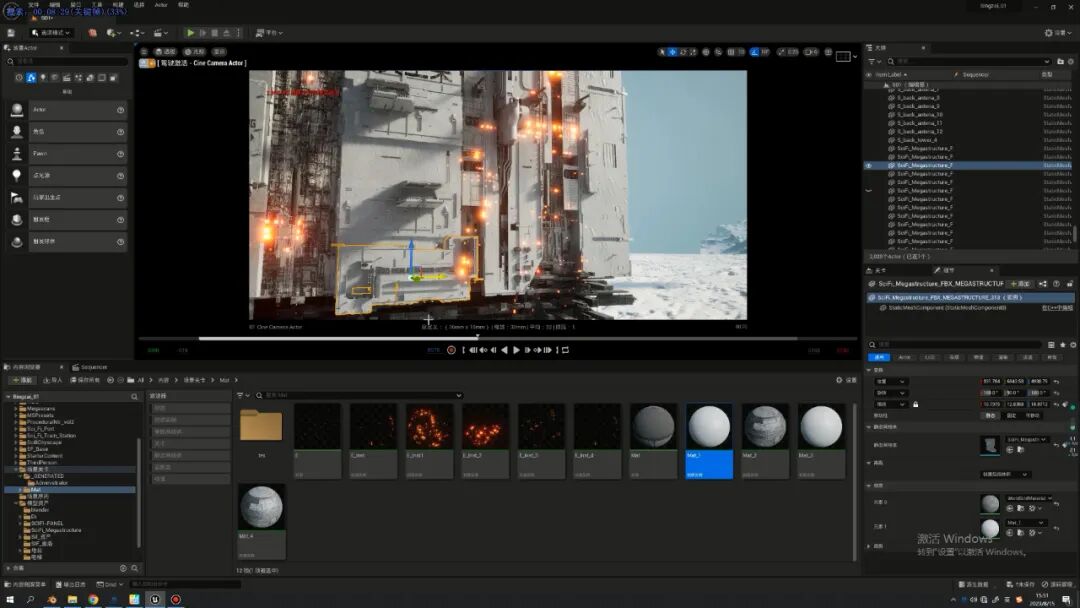Click the Import (导入) button
Screen dimensions: 1080x608
pos(52,380)
